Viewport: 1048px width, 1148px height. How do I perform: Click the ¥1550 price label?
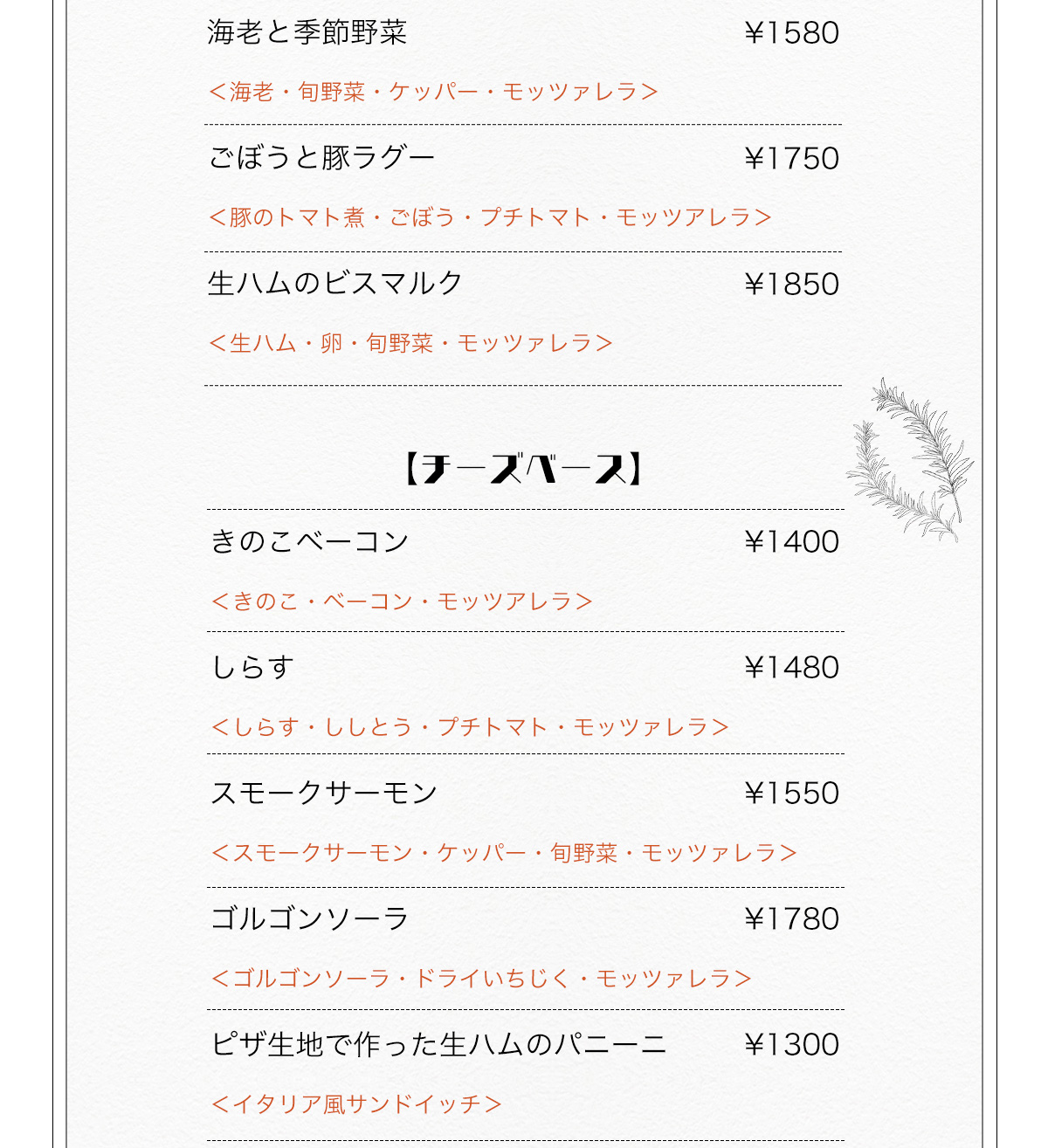coord(791,794)
